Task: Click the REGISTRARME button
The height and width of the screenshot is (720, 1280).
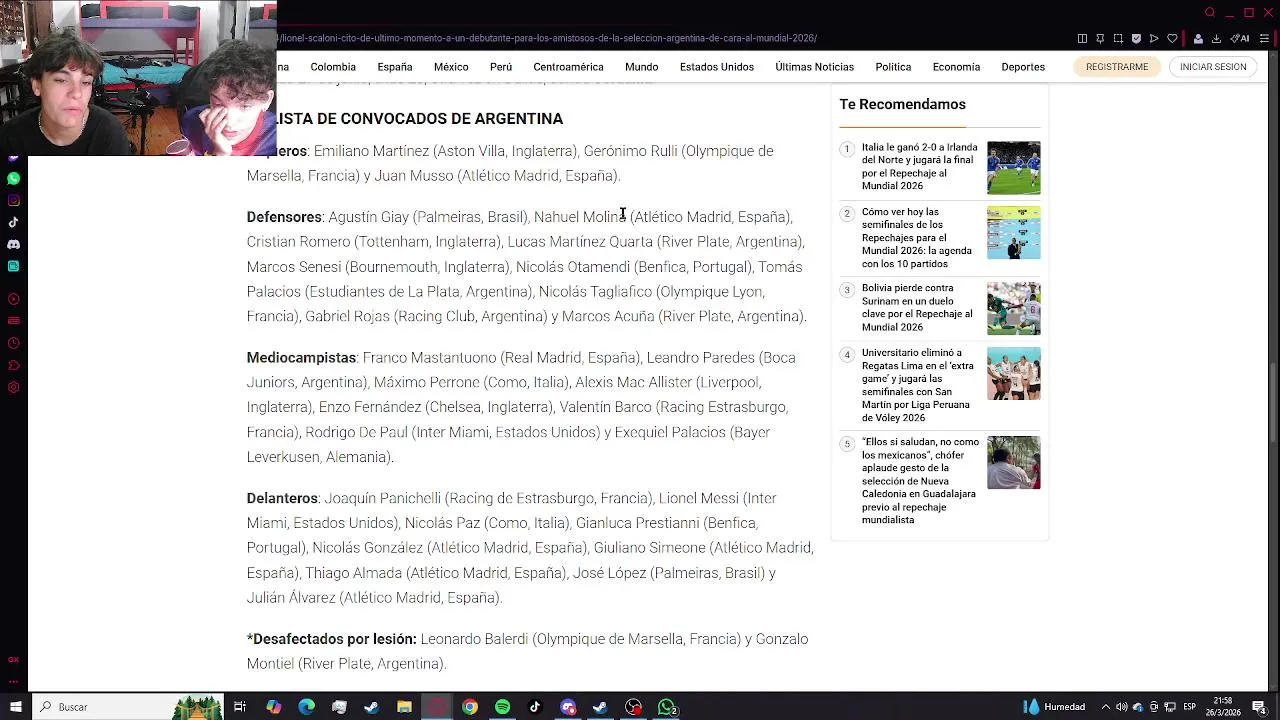Action: pyautogui.click(x=1117, y=67)
